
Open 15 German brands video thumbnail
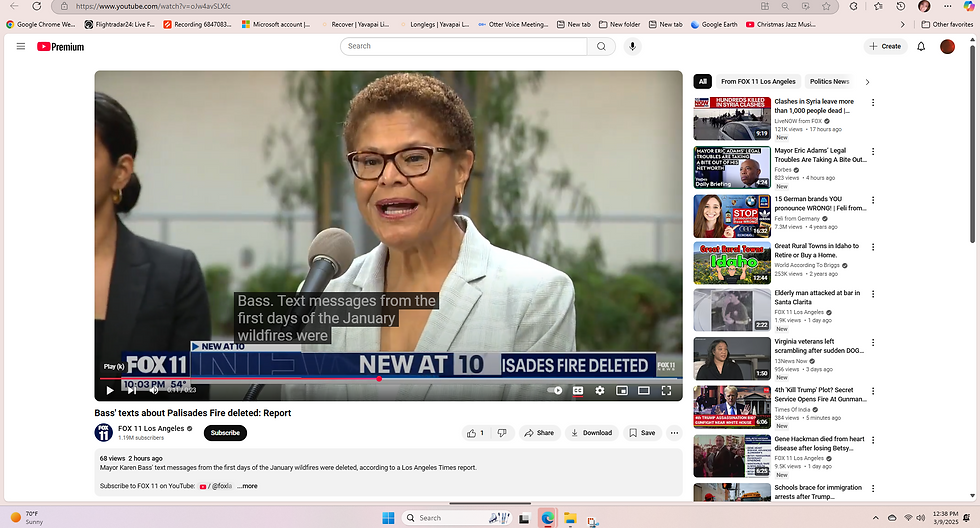pyautogui.click(x=732, y=216)
